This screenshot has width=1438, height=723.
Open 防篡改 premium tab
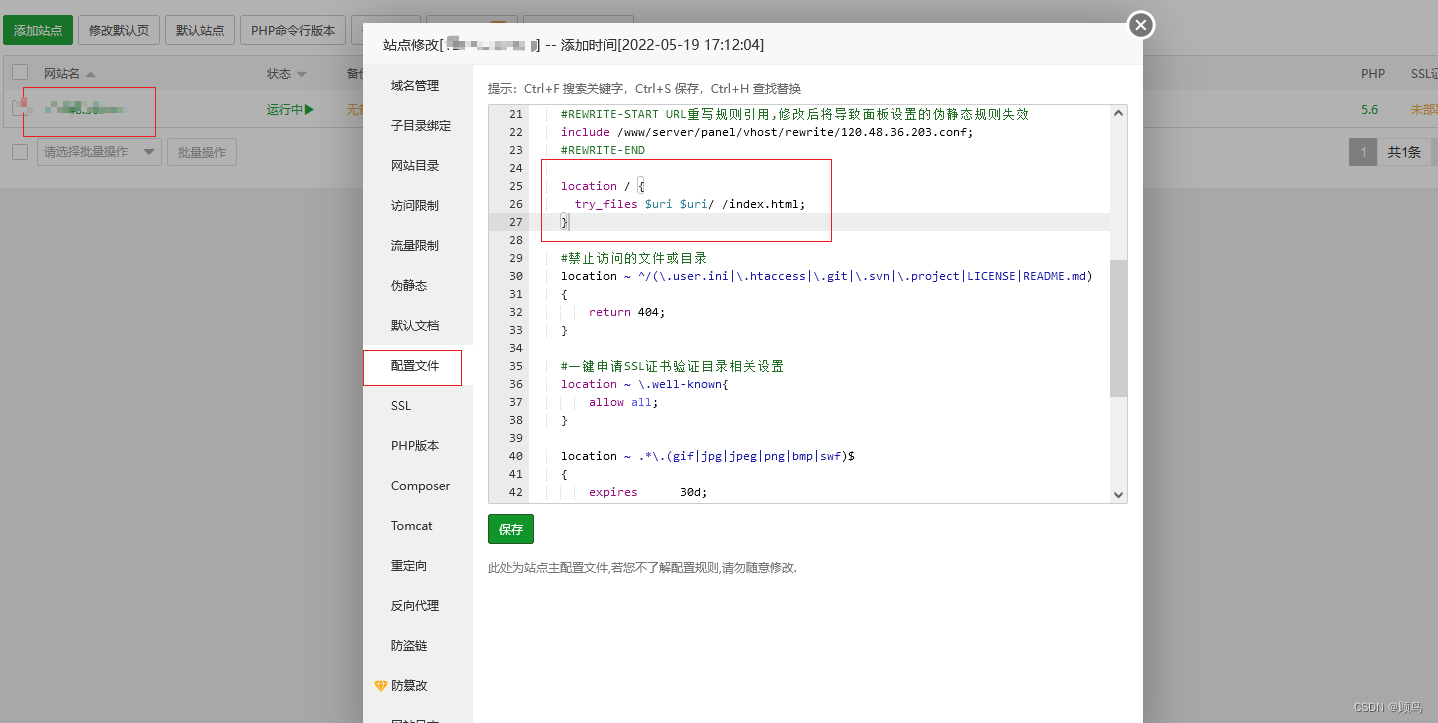coord(409,686)
